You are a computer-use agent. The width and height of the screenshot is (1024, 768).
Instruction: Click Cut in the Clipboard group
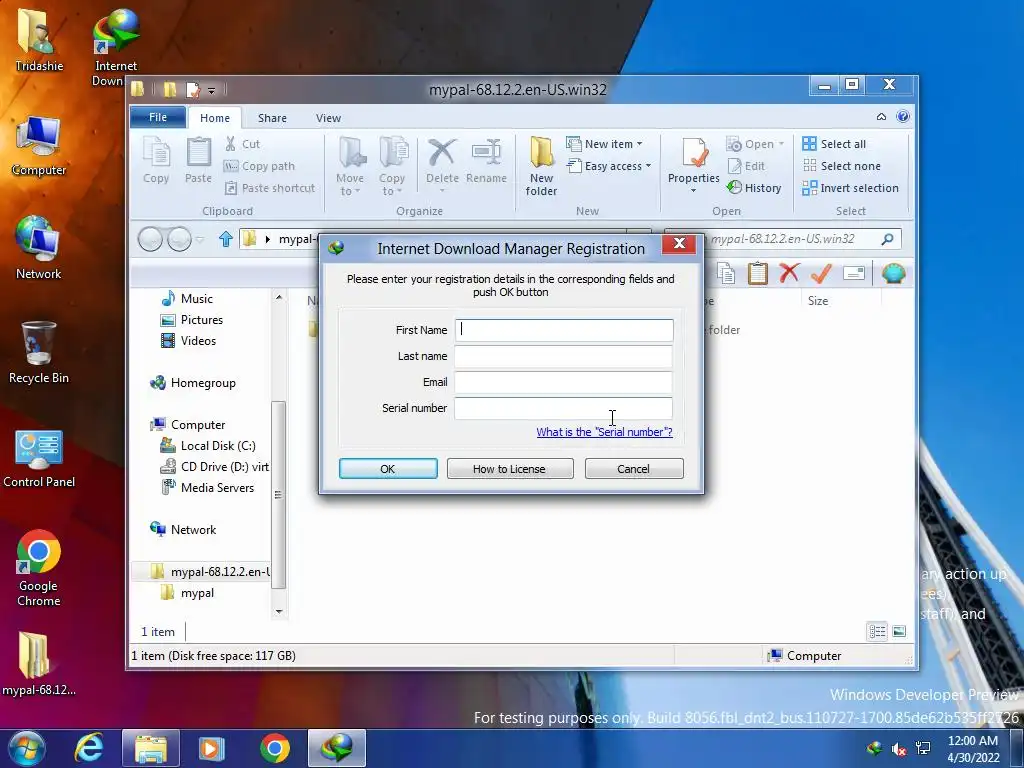click(242, 144)
